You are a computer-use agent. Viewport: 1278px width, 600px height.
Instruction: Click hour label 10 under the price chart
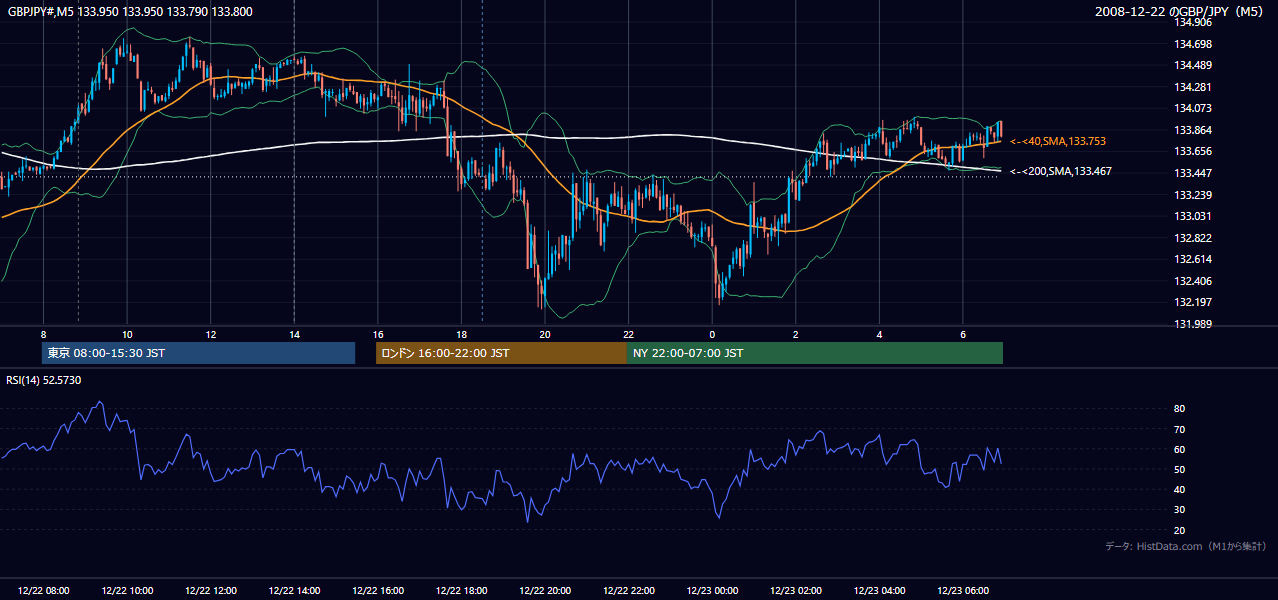[x=127, y=334]
